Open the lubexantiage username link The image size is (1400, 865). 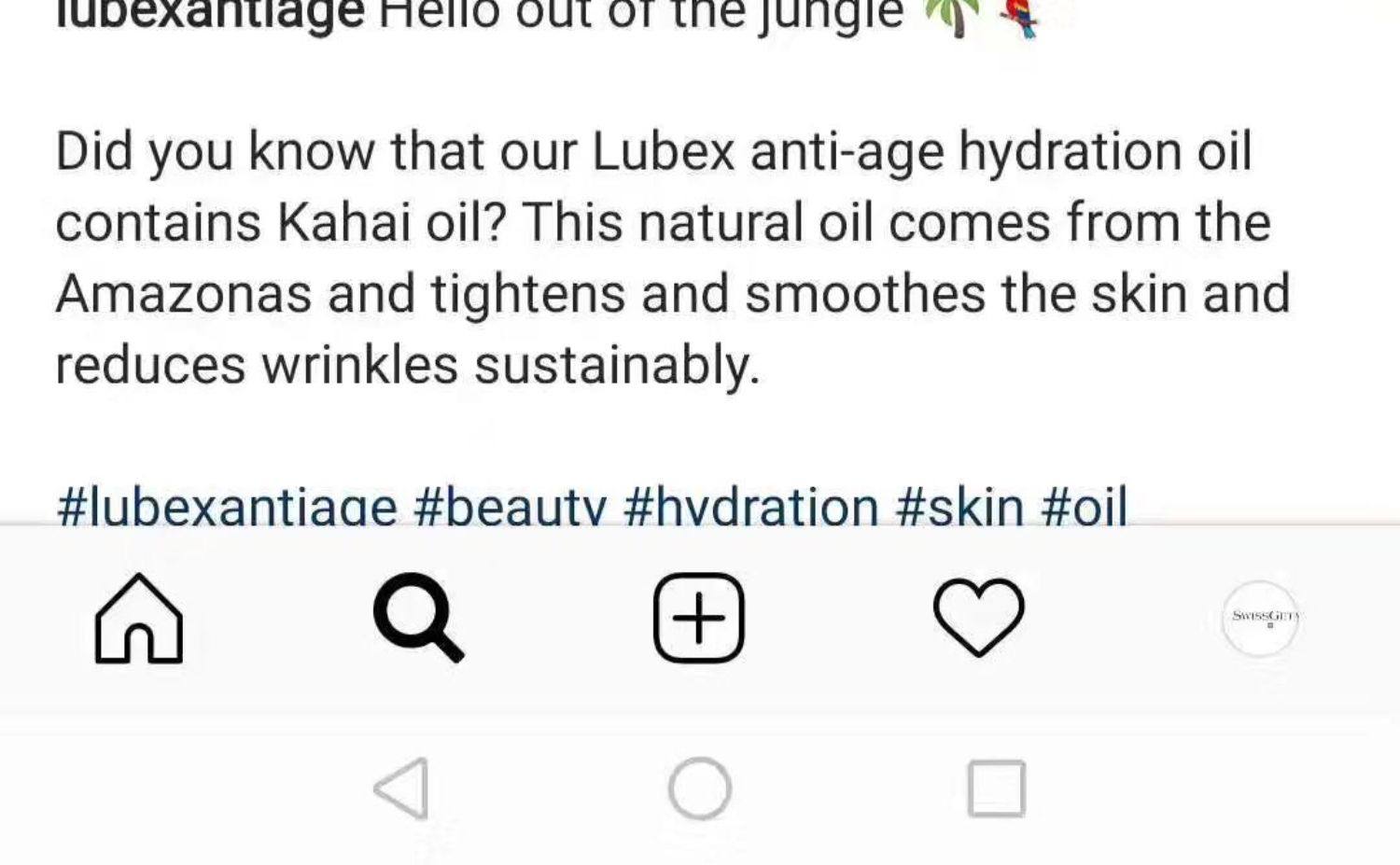(210, 15)
